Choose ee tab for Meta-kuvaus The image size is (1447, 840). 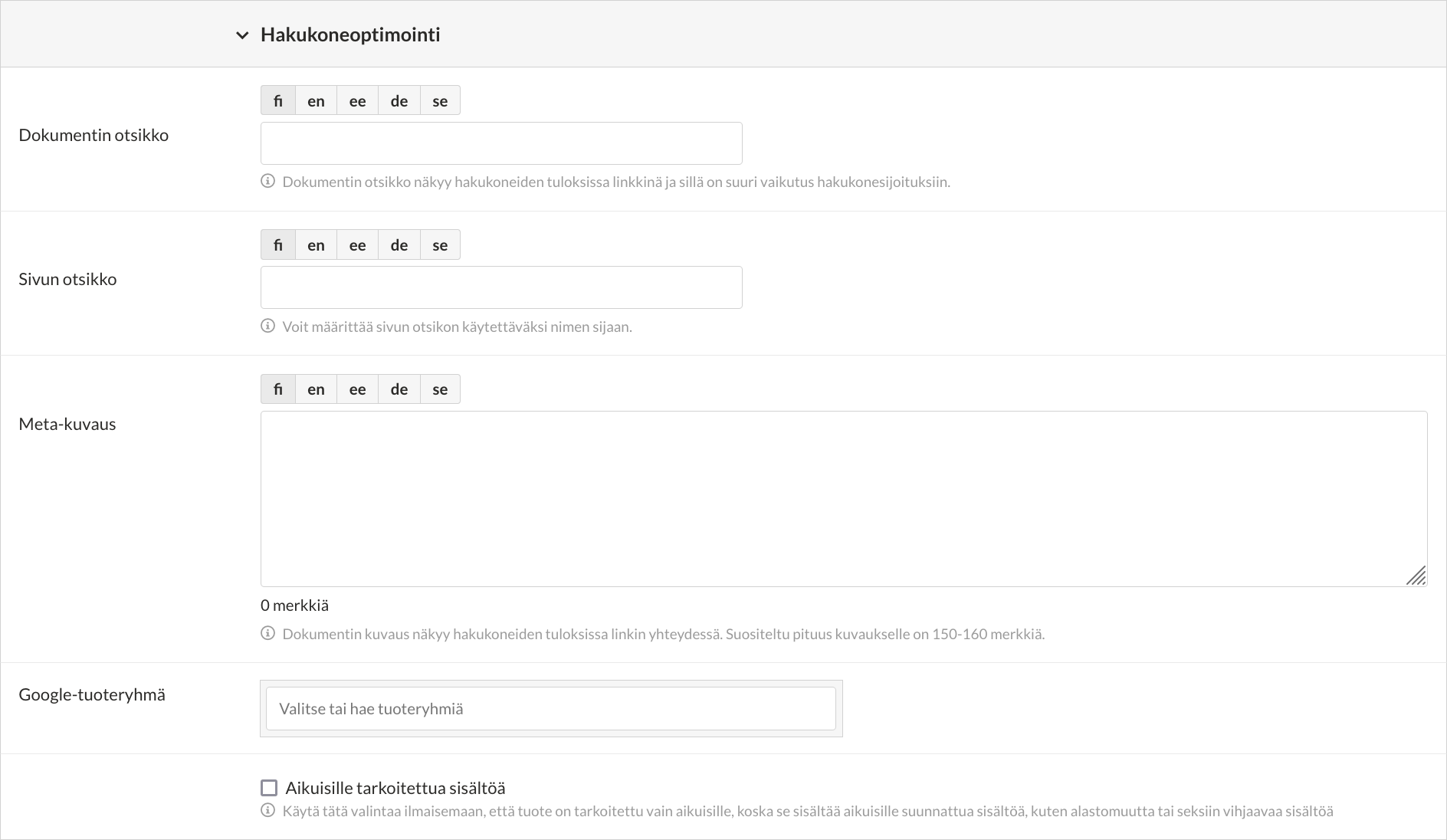pyautogui.click(x=357, y=389)
